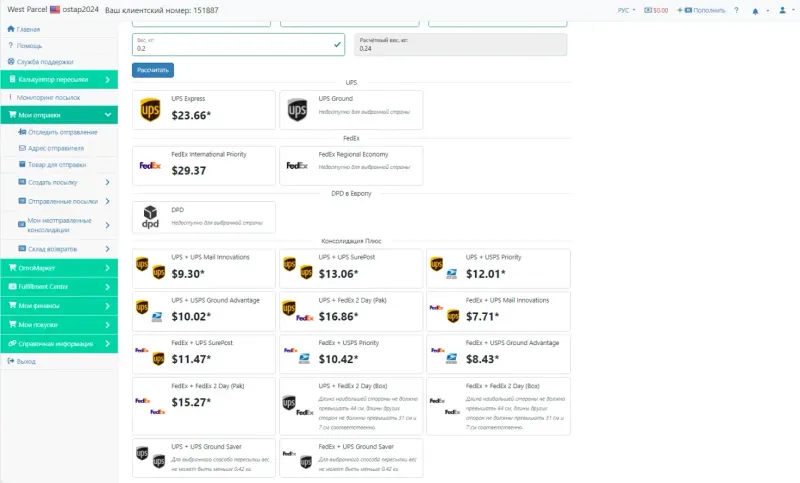
Task: Click the Расчётный вес field 0.24
Action: [460, 44]
